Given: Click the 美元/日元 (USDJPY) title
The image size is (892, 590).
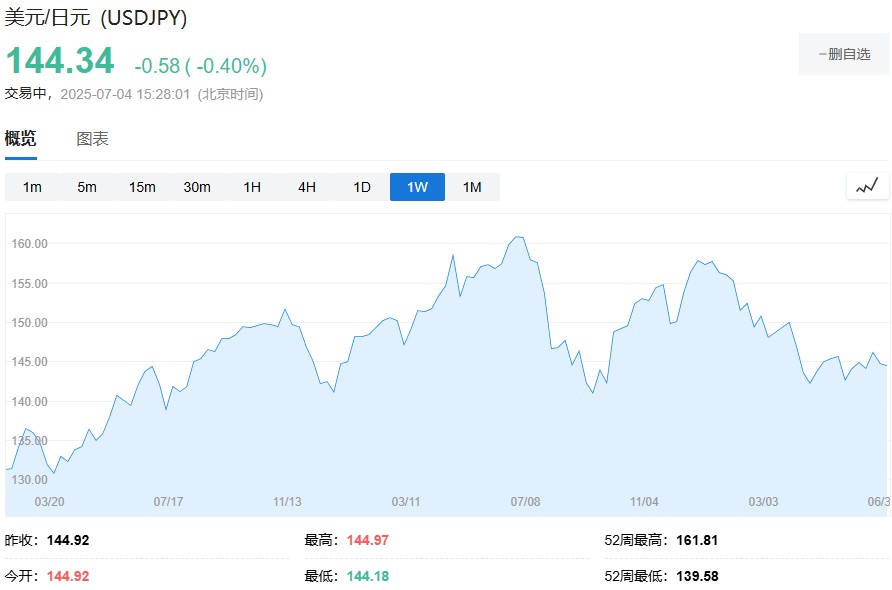Looking at the screenshot, I should point(96,18).
